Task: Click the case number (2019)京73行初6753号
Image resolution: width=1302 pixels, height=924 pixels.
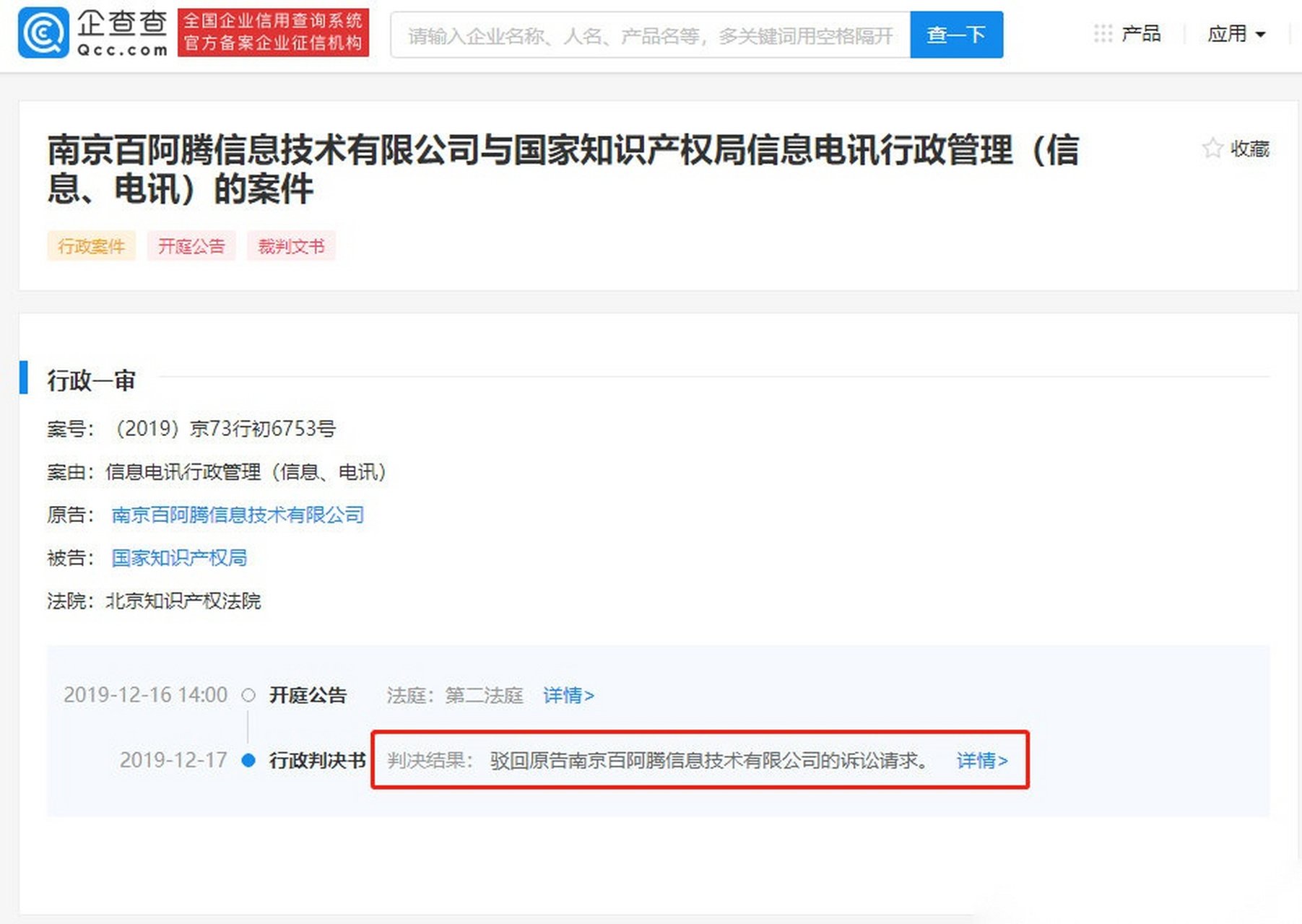Action: [222, 429]
